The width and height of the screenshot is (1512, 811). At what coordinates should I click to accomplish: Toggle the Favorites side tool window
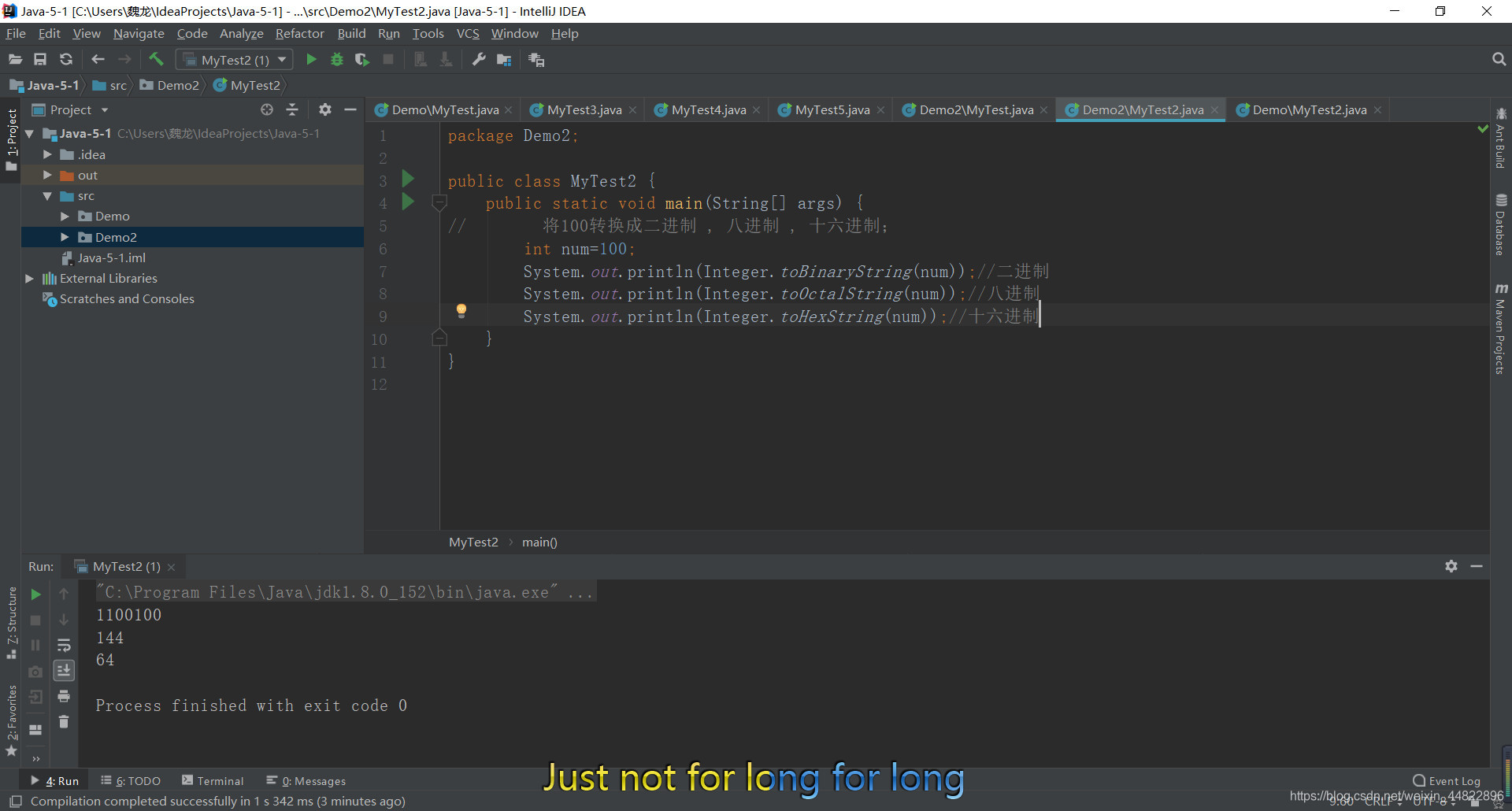[x=12, y=720]
